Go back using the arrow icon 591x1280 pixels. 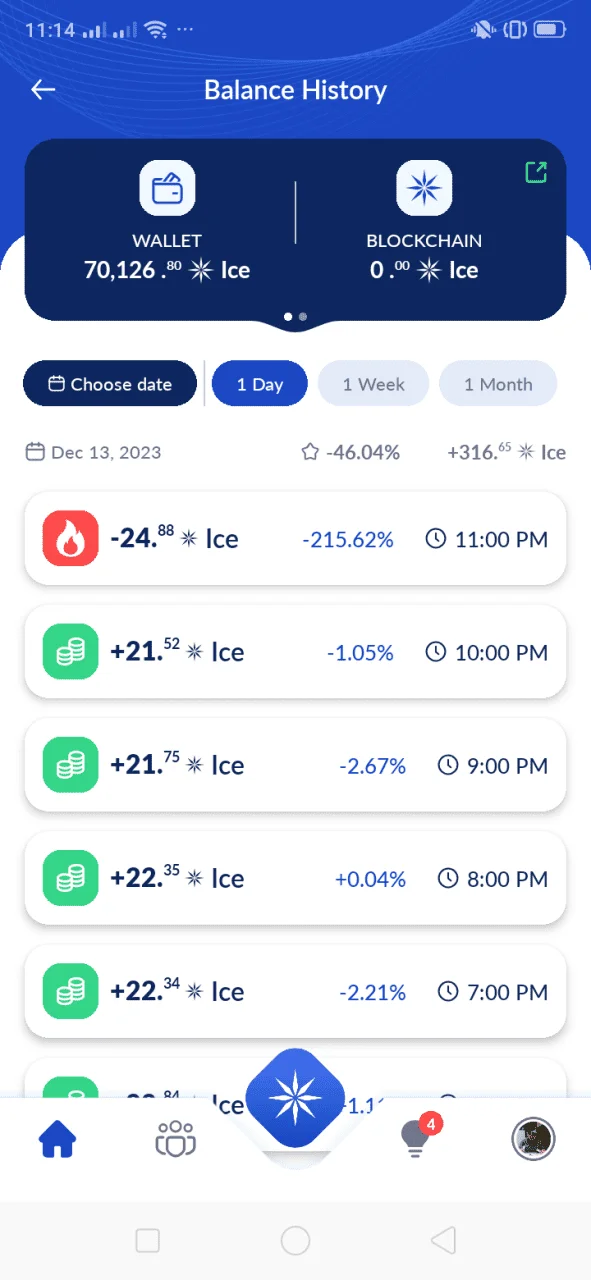43,90
